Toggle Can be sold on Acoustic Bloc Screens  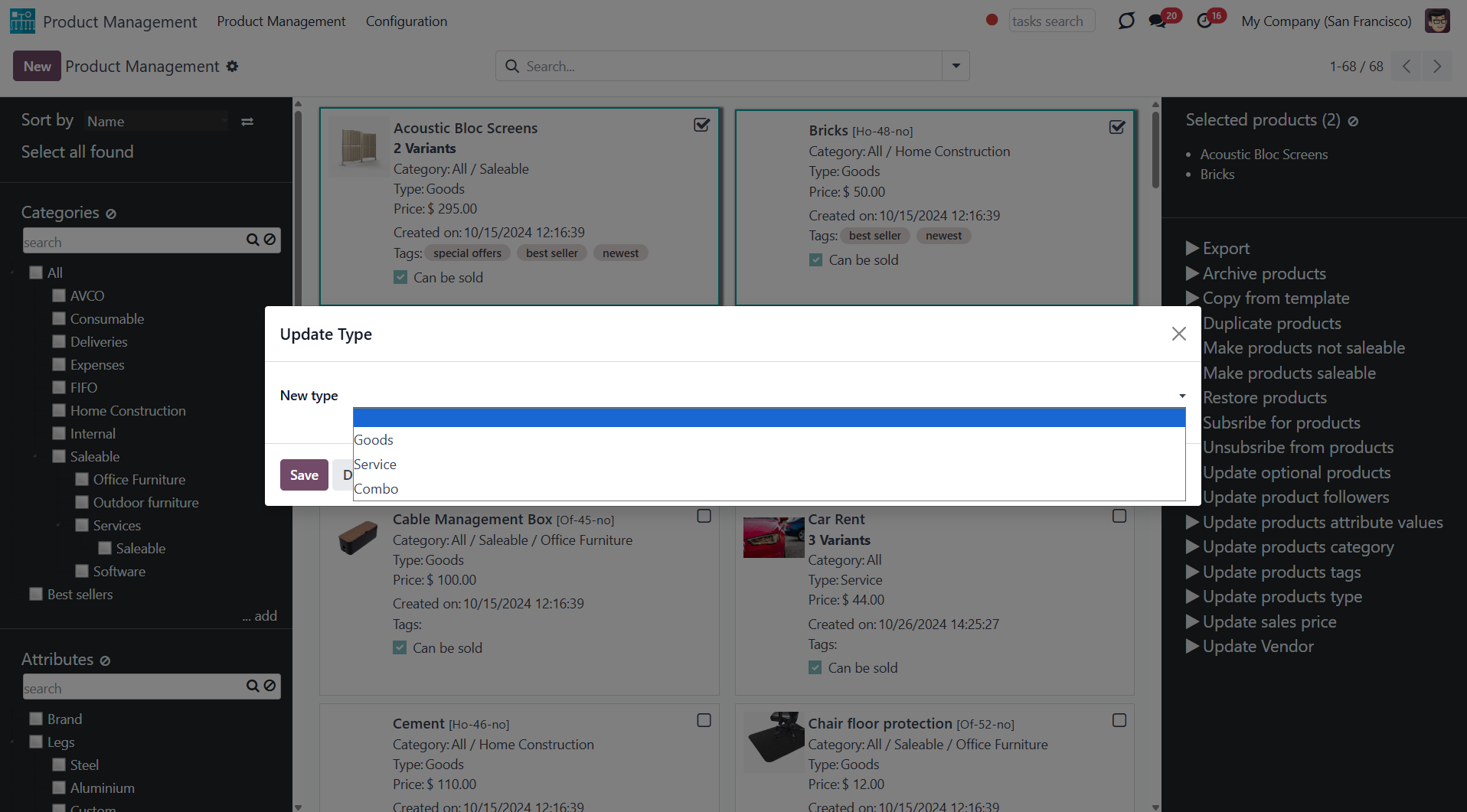[400, 278]
